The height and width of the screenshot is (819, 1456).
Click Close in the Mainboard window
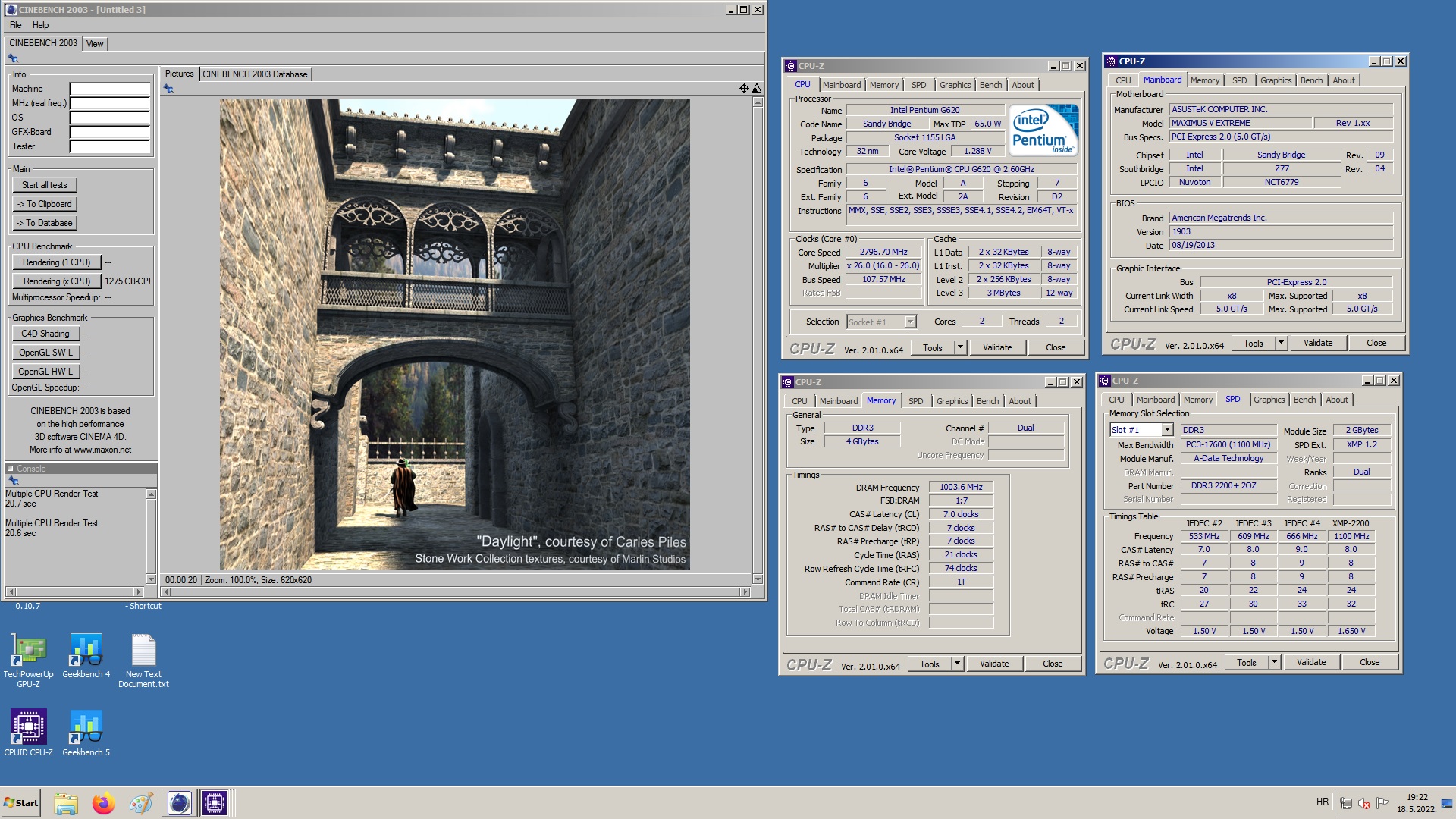point(1376,343)
